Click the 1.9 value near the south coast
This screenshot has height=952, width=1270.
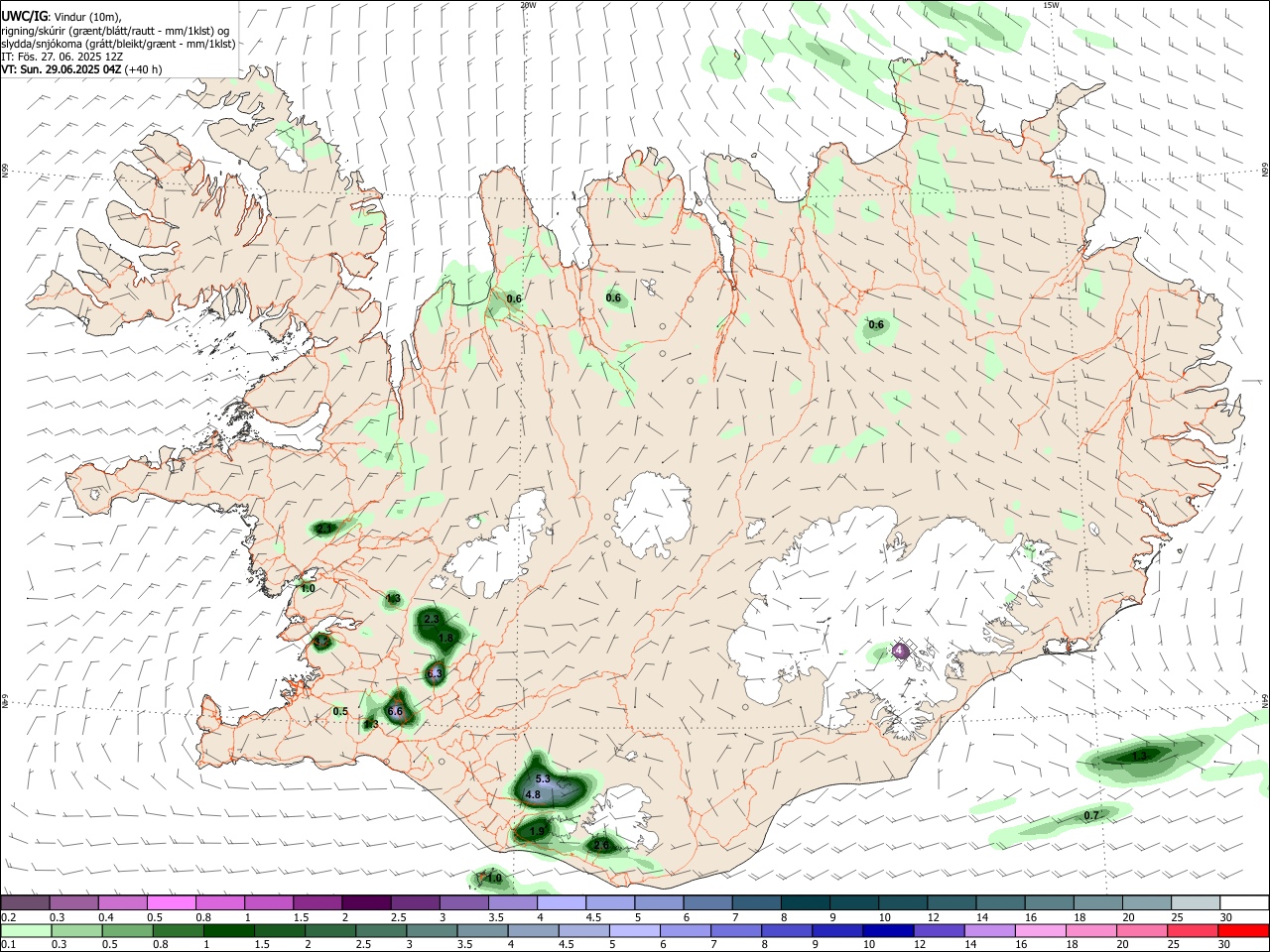click(x=537, y=831)
